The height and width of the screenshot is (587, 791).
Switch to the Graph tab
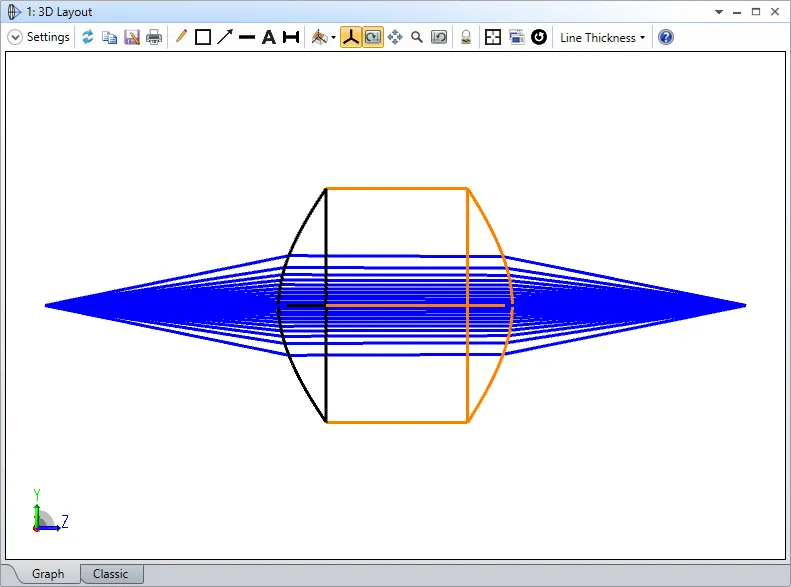(48, 574)
